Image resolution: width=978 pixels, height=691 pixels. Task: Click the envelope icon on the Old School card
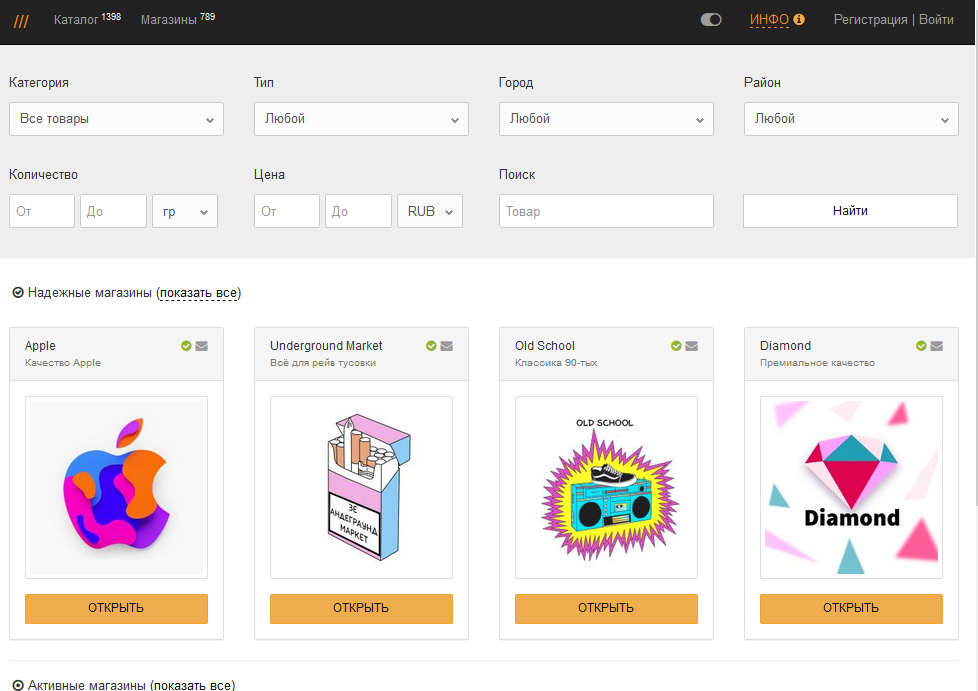click(690, 345)
